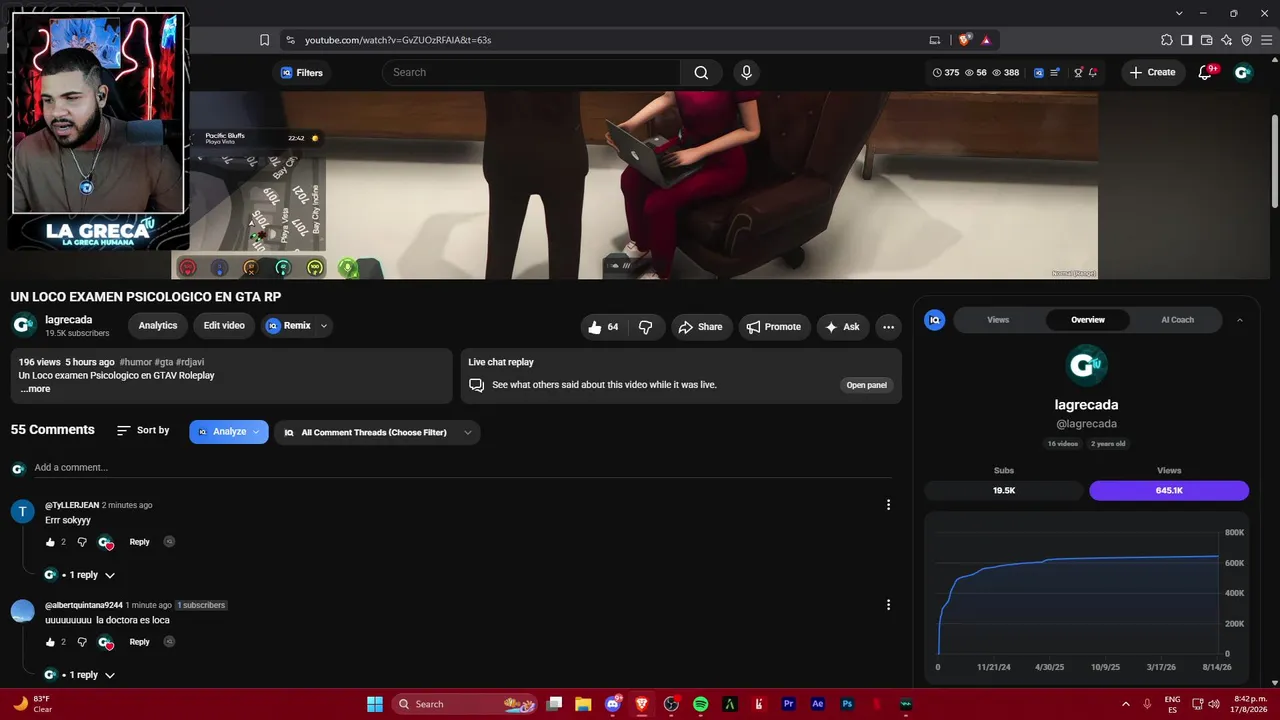
Task: Open YouTube notifications bell
Action: click(x=1205, y=73)
